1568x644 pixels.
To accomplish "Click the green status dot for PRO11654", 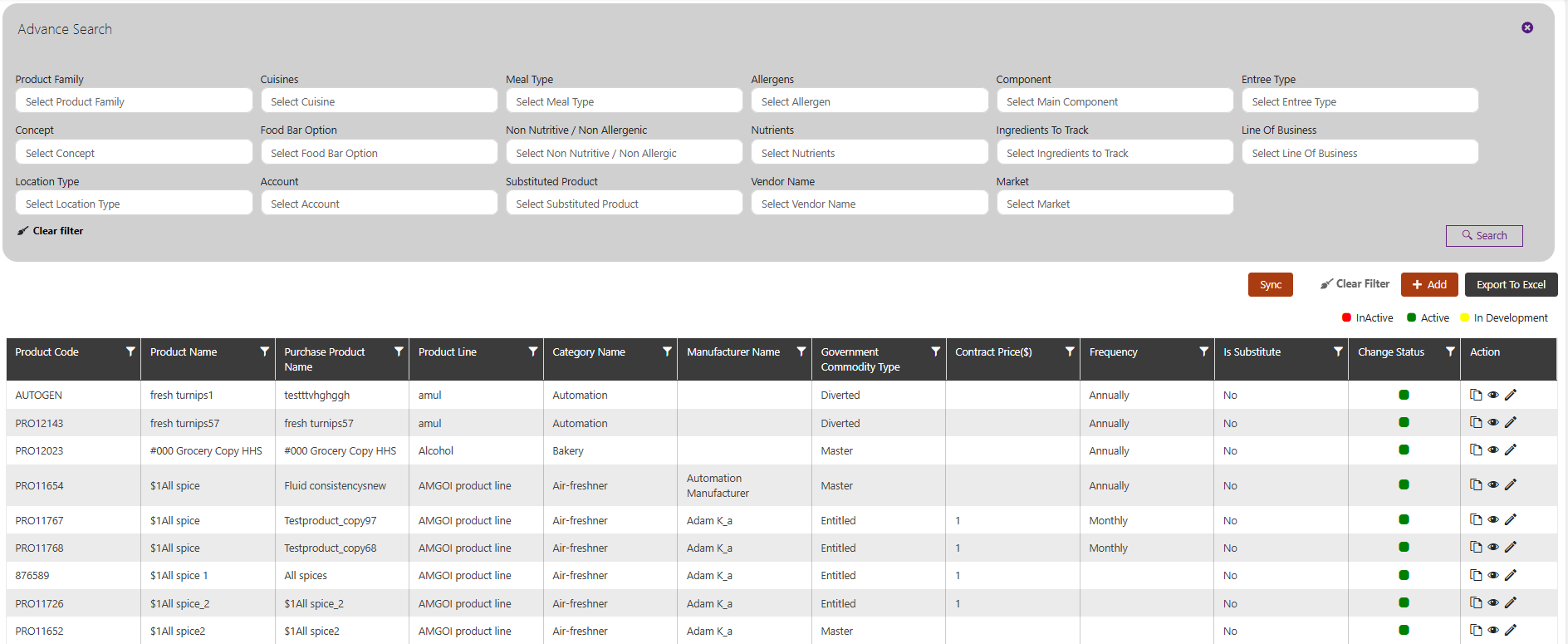I will tap(1404, 484).
